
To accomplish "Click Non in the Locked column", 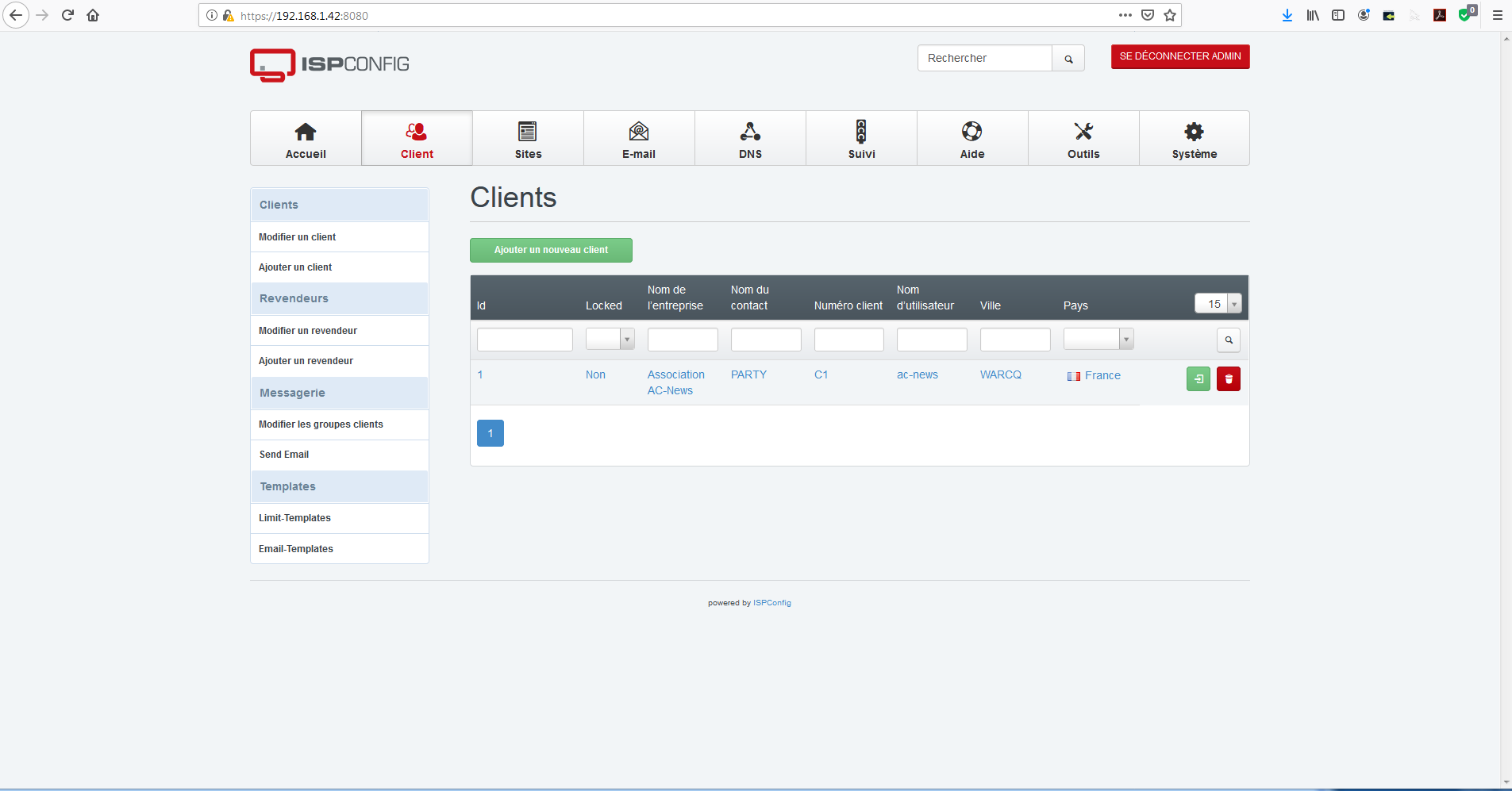I will (595, 374).
